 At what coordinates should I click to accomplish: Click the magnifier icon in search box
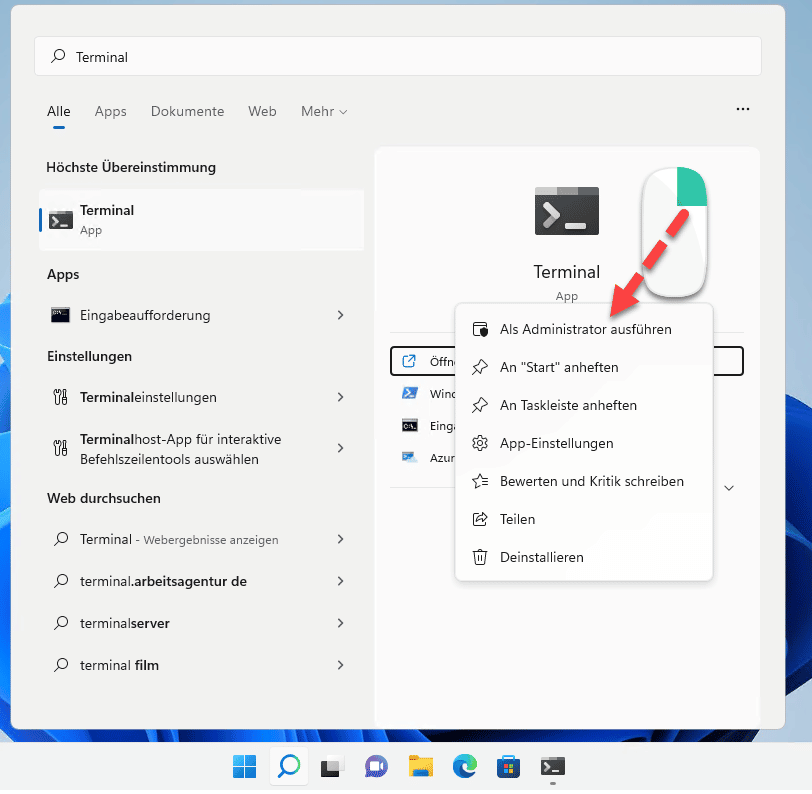(58, 56)
